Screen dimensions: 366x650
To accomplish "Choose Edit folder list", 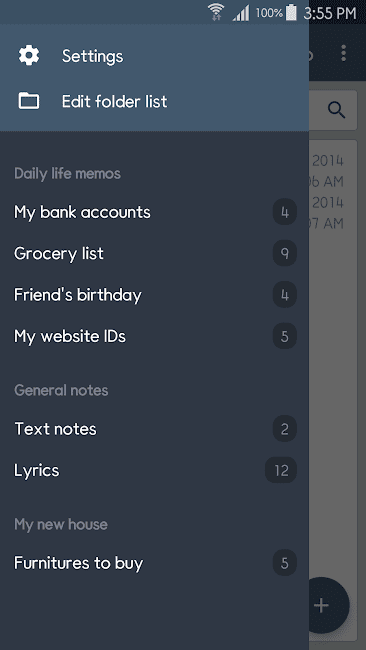I will [x=155, y=101].
